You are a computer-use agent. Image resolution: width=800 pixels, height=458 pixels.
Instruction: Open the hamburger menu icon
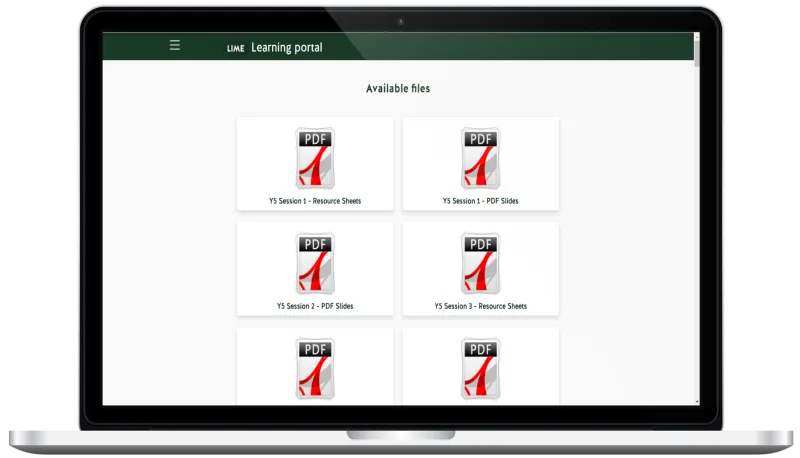point(174,45)
